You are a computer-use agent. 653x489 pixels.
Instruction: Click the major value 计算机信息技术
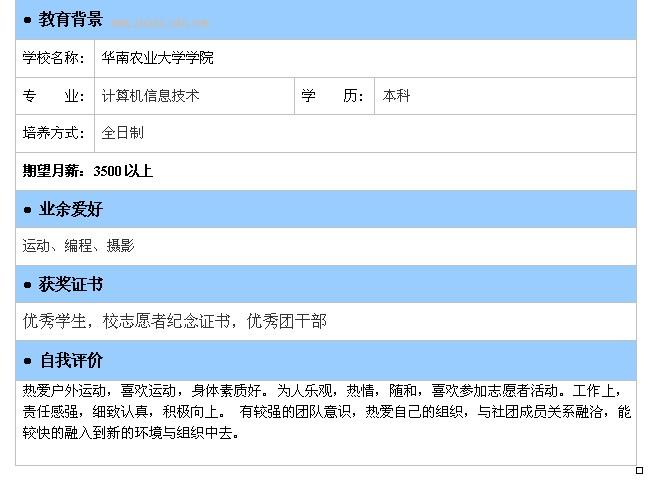coord(150,96)
